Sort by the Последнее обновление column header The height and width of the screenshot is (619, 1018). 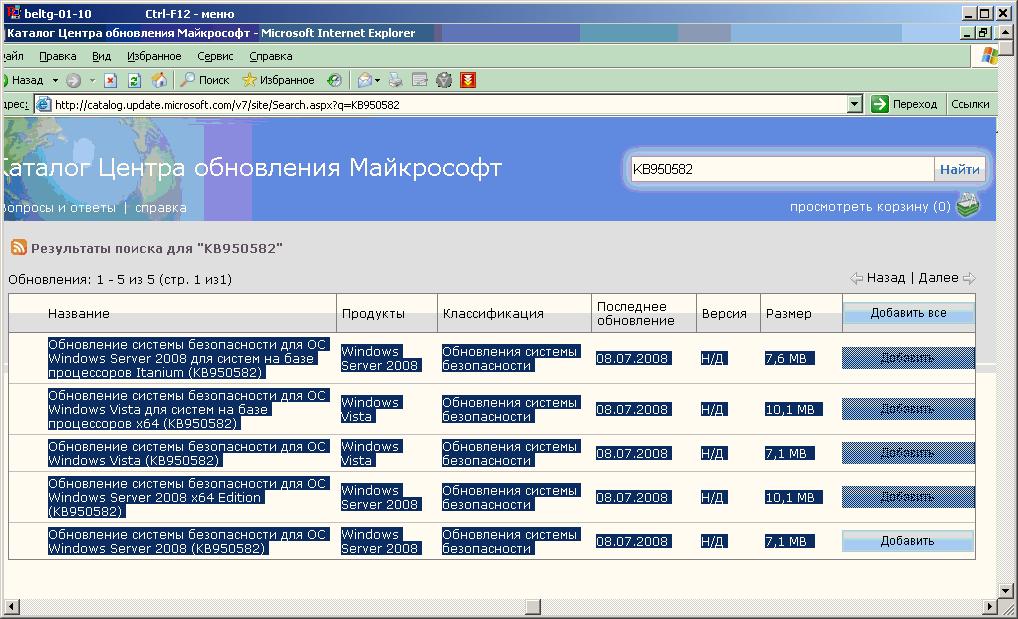(x=636, y=313)
